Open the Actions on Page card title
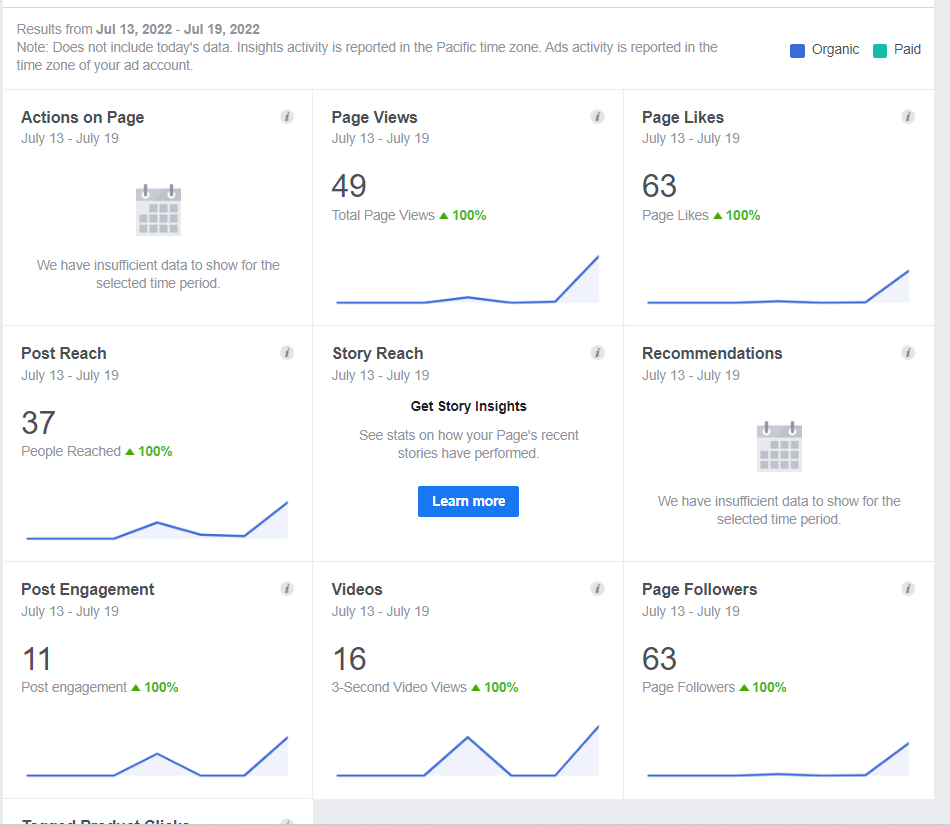950x825 pixels. click(x=82, y=118)
